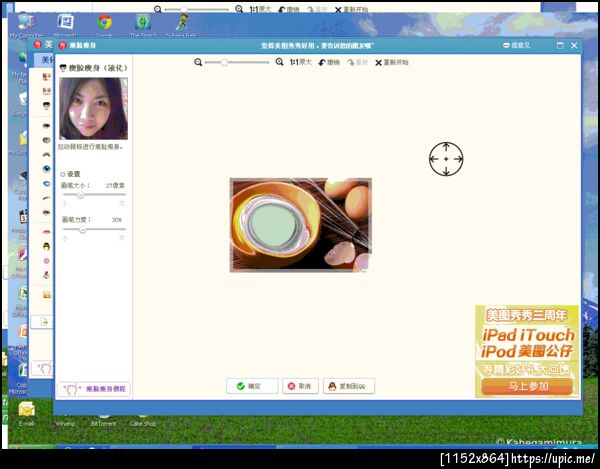Open the E-mail desktop icon
Viewport: 600px width, 469px height.
[26, 409]
